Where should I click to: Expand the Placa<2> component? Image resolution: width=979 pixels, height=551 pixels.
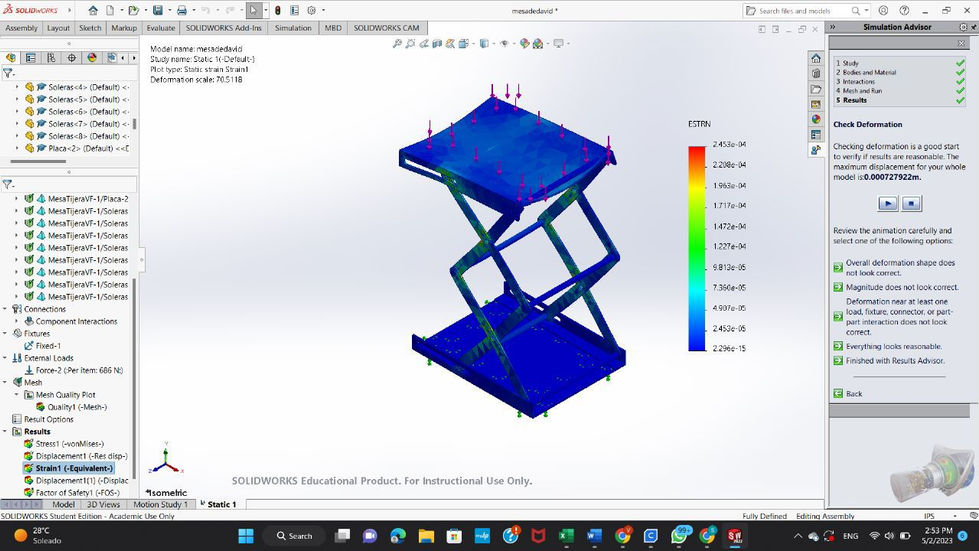pos(17,149)
